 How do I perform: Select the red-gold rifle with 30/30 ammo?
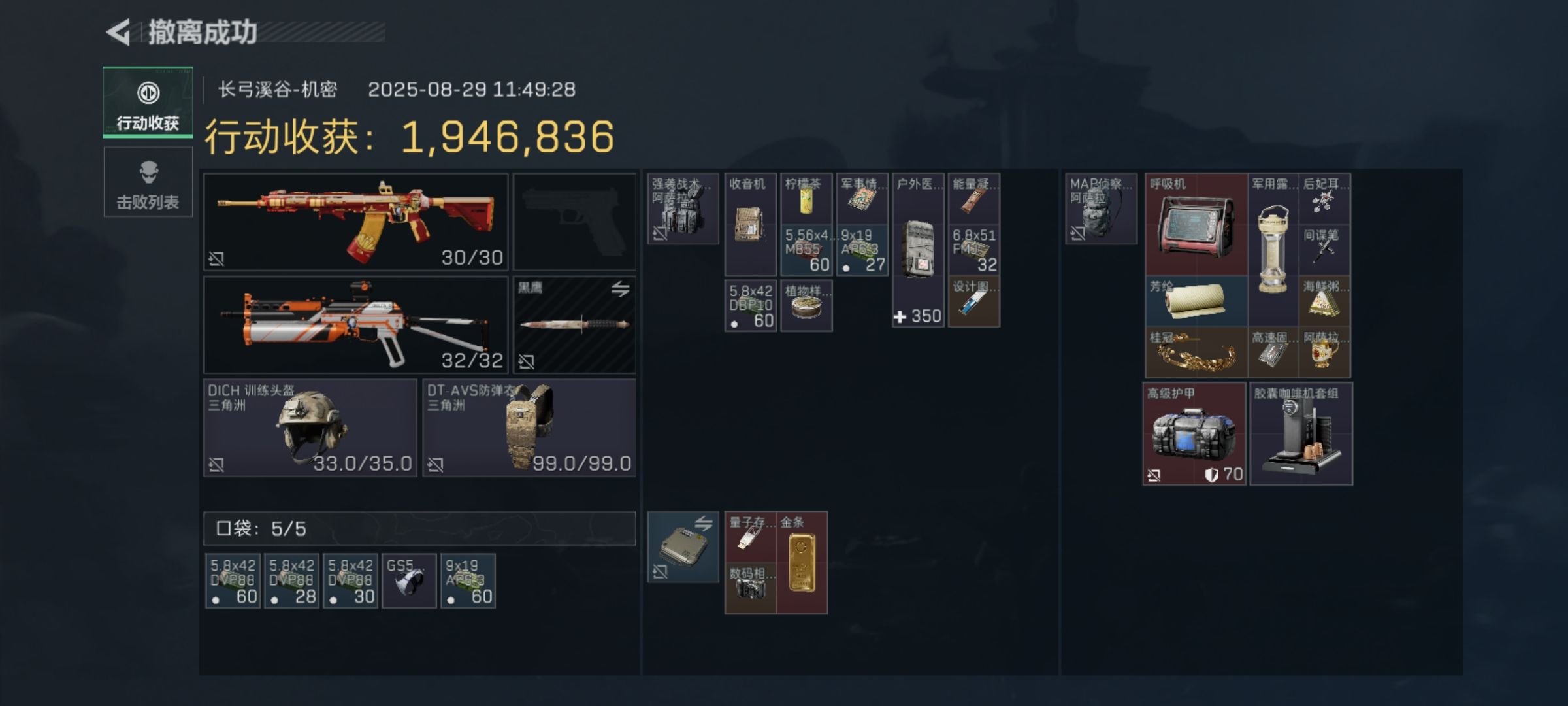point(356,222)
